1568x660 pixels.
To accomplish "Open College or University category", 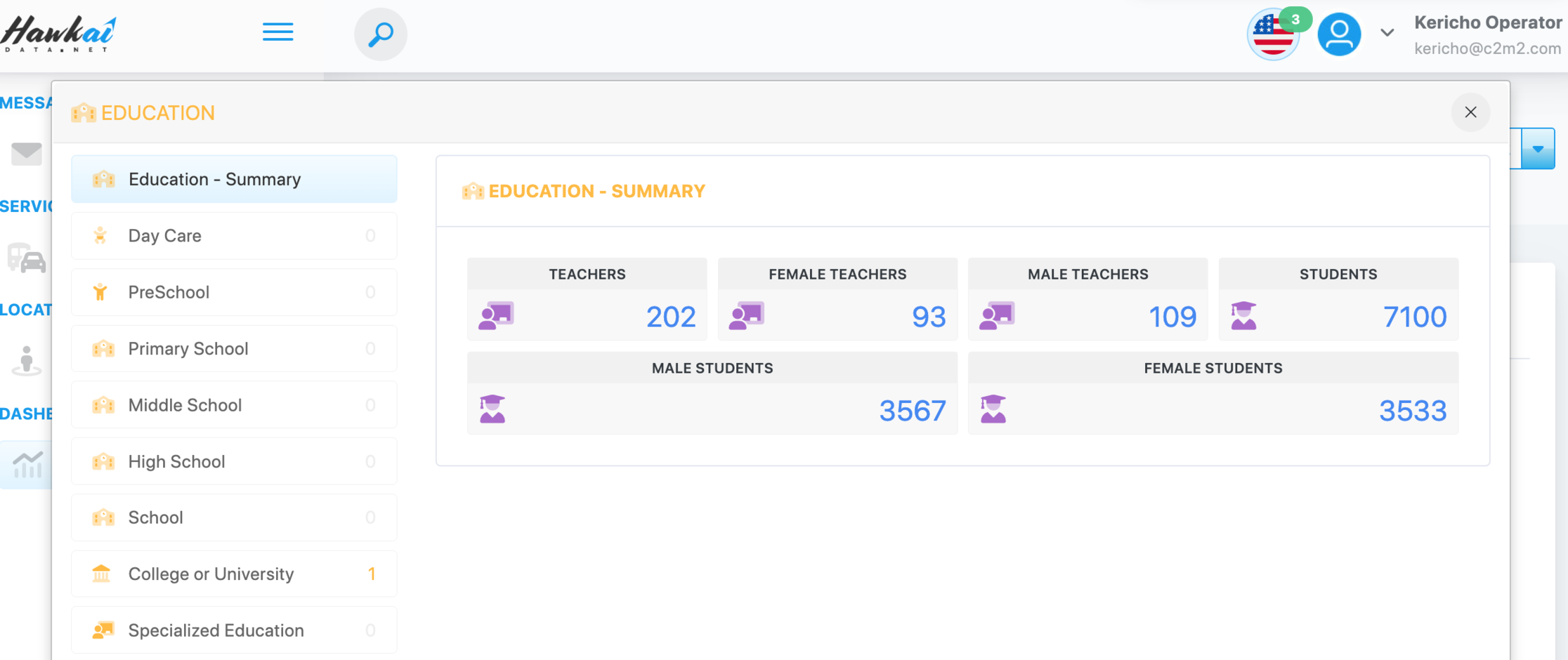I will point(234,574).
